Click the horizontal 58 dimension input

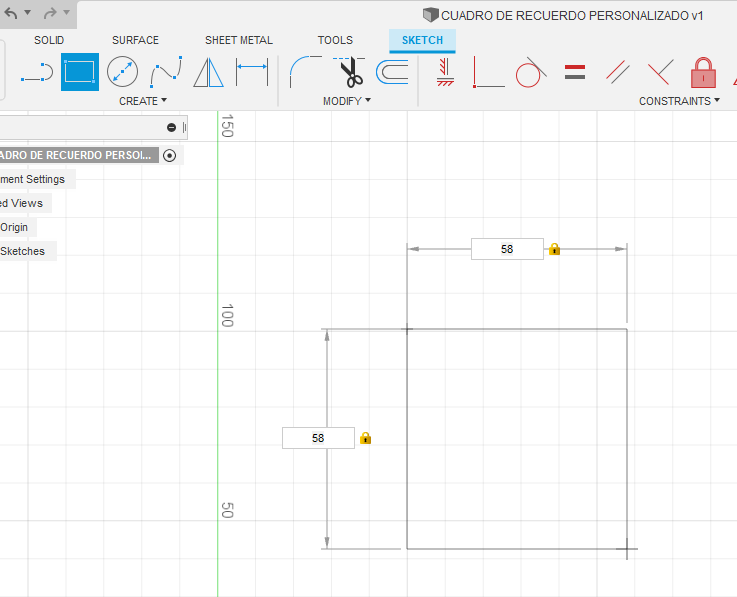tap(507, 249)
